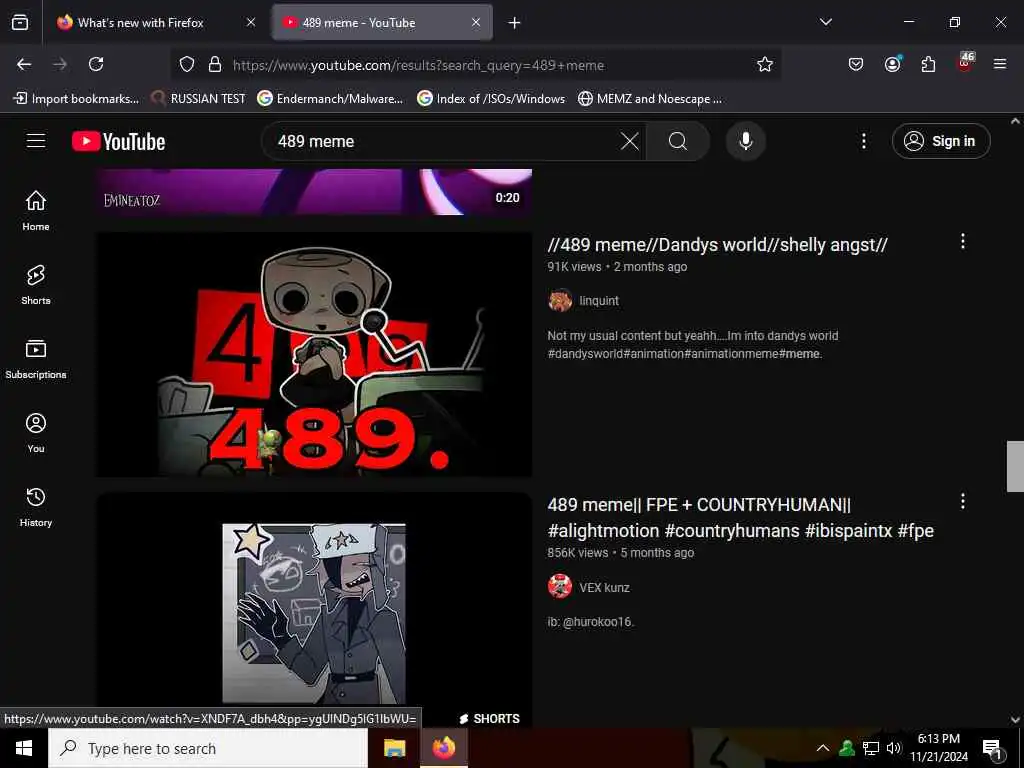Play the purple EMINEATOZ thumbnail
This screenshot has width=1024, height=768.
coord(314,192)
